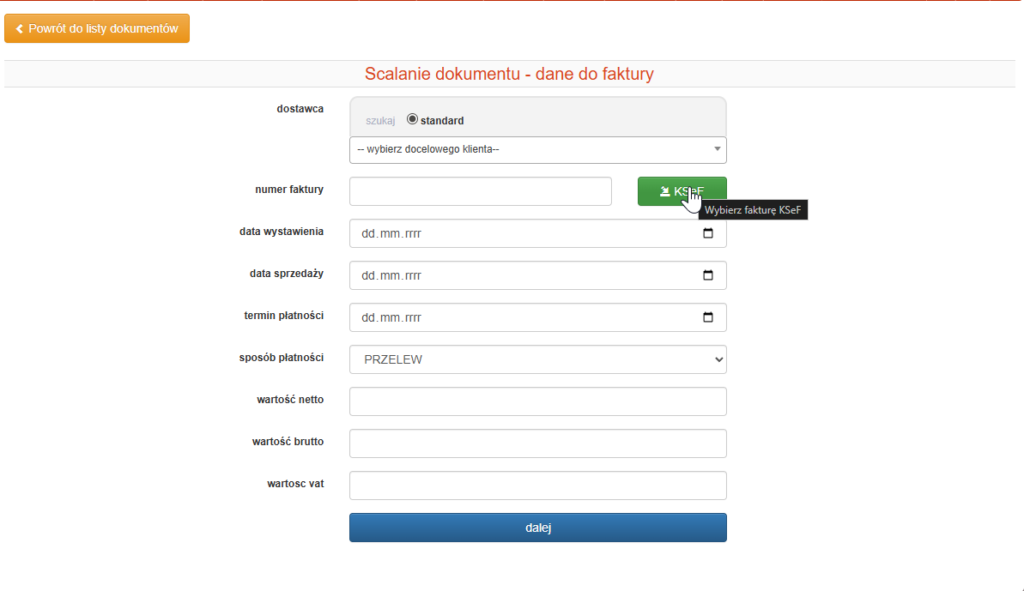Click the calendar icon for data wystawienia
This screenshot has height=591, width=1024.
pyautogui.click(x=708, y=234)
